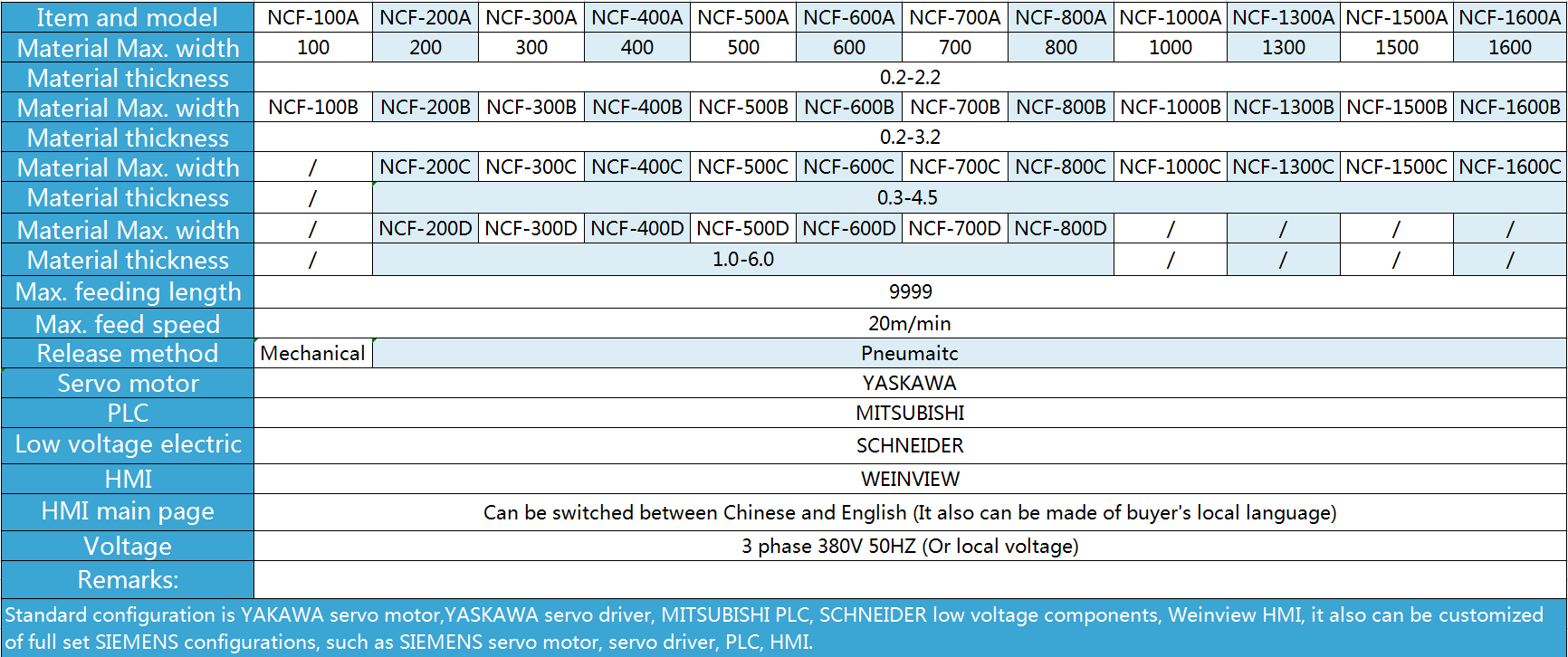Select the SCHNEIDER cell
The width and height of the screenshot is (1568, 657).
[x=911, y=445]
